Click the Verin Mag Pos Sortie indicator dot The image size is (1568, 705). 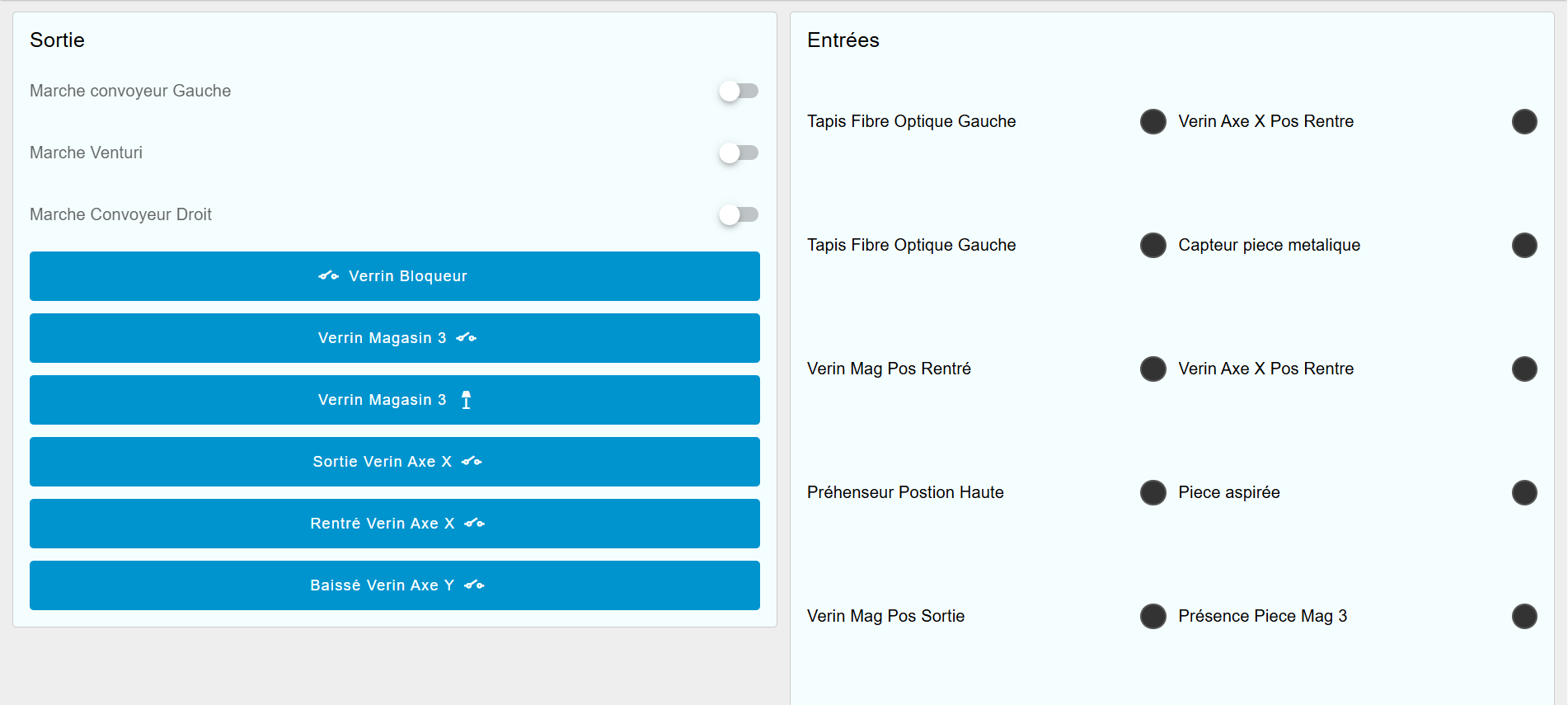(x=1153, y=616)
